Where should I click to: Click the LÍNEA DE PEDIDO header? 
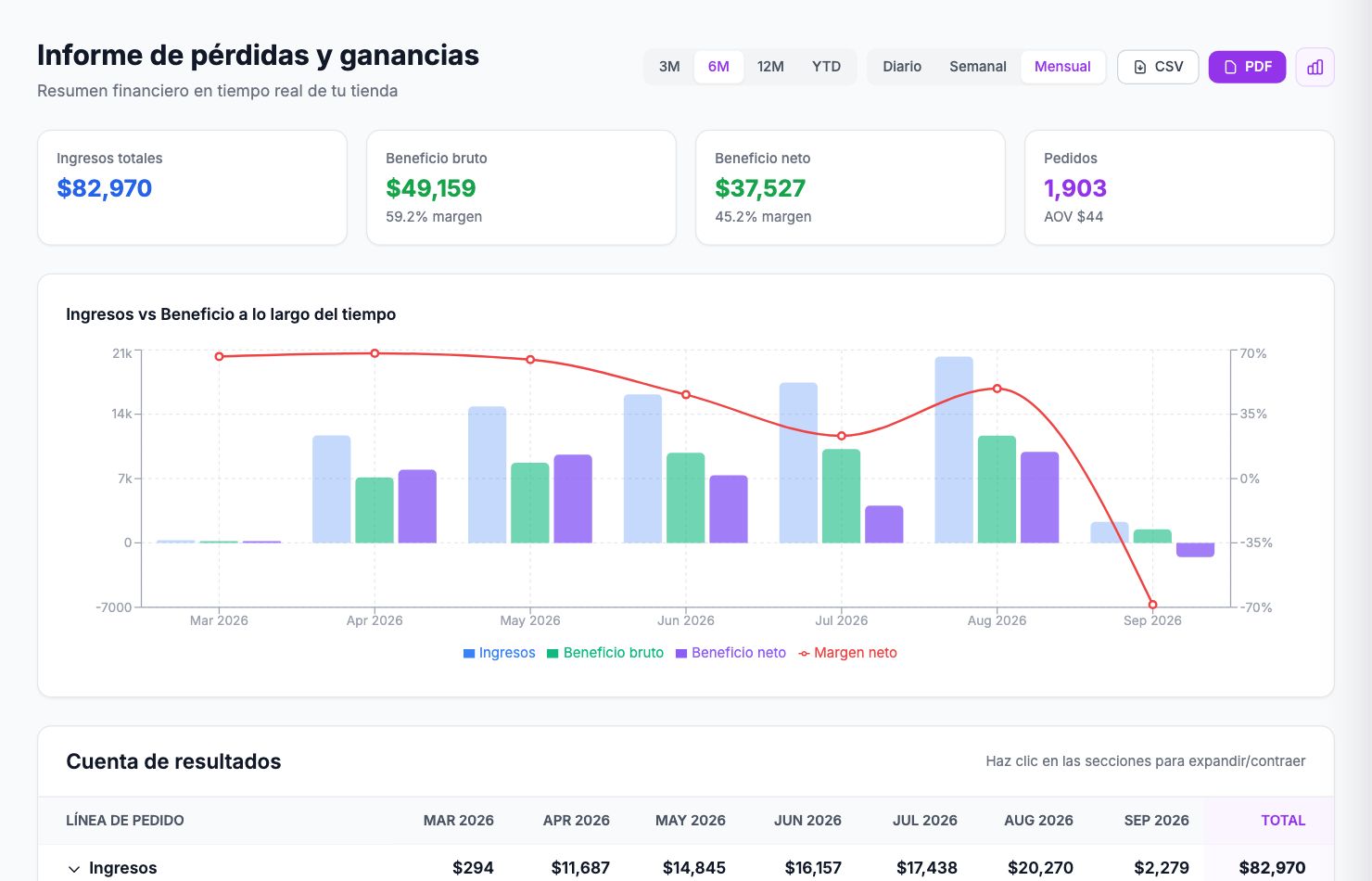coord(125,821)
